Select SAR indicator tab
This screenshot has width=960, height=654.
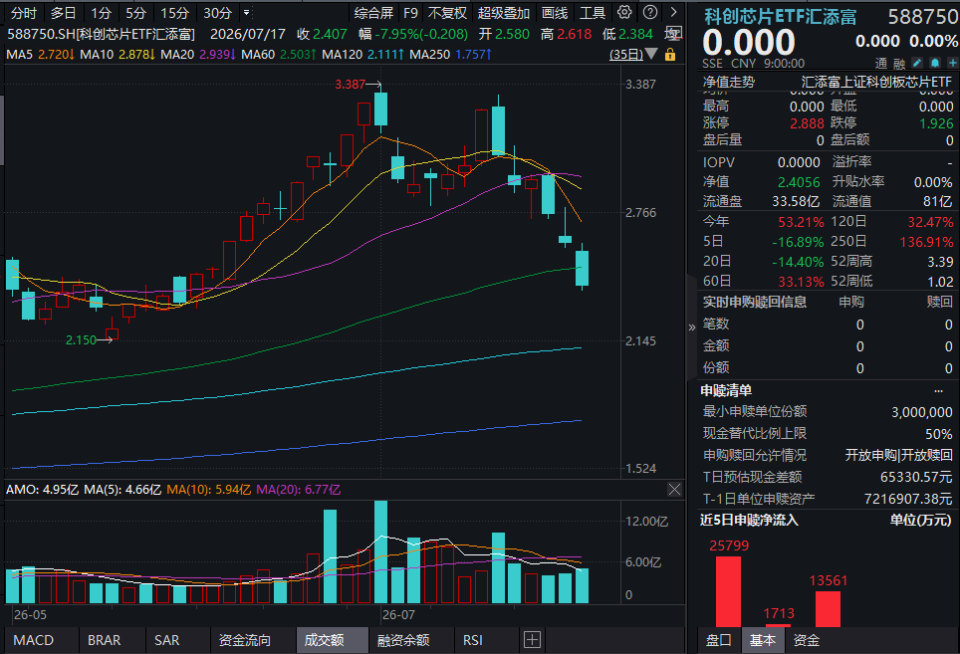[x=167, y=640]
